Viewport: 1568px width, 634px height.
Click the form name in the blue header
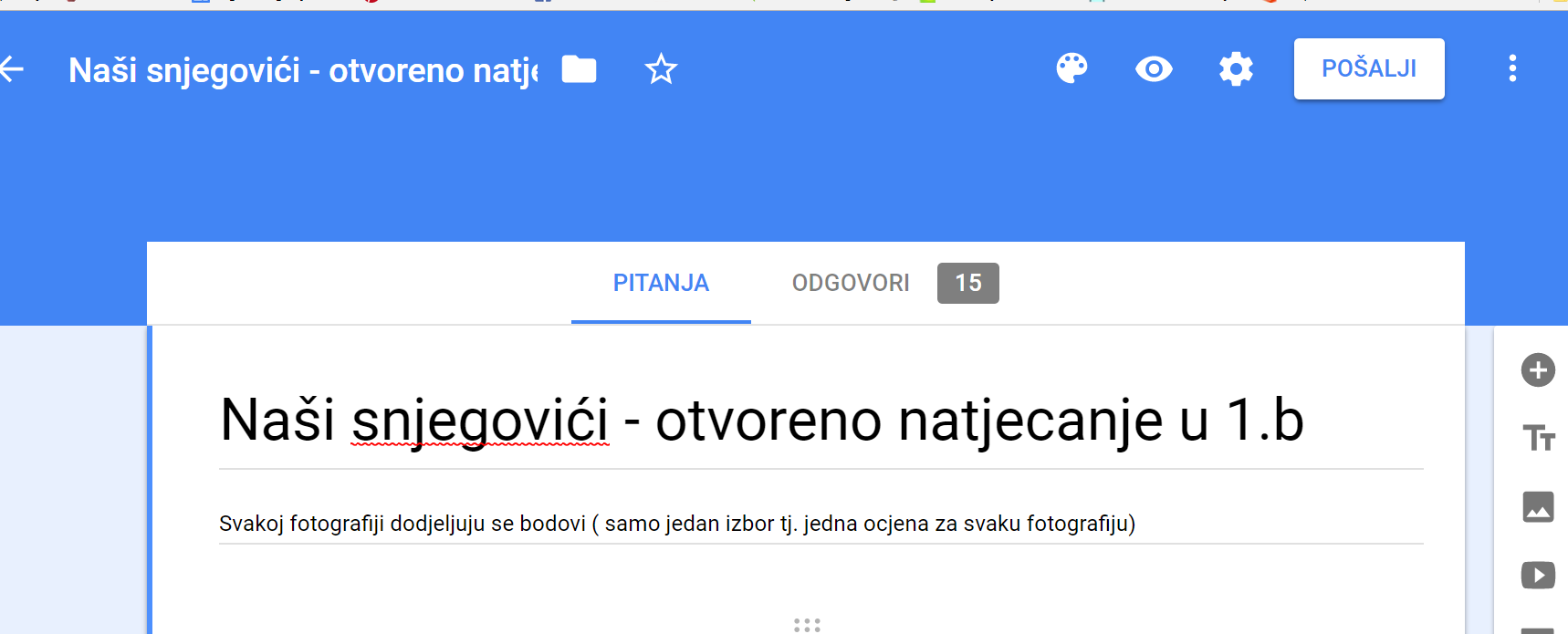tap(303, 70)
